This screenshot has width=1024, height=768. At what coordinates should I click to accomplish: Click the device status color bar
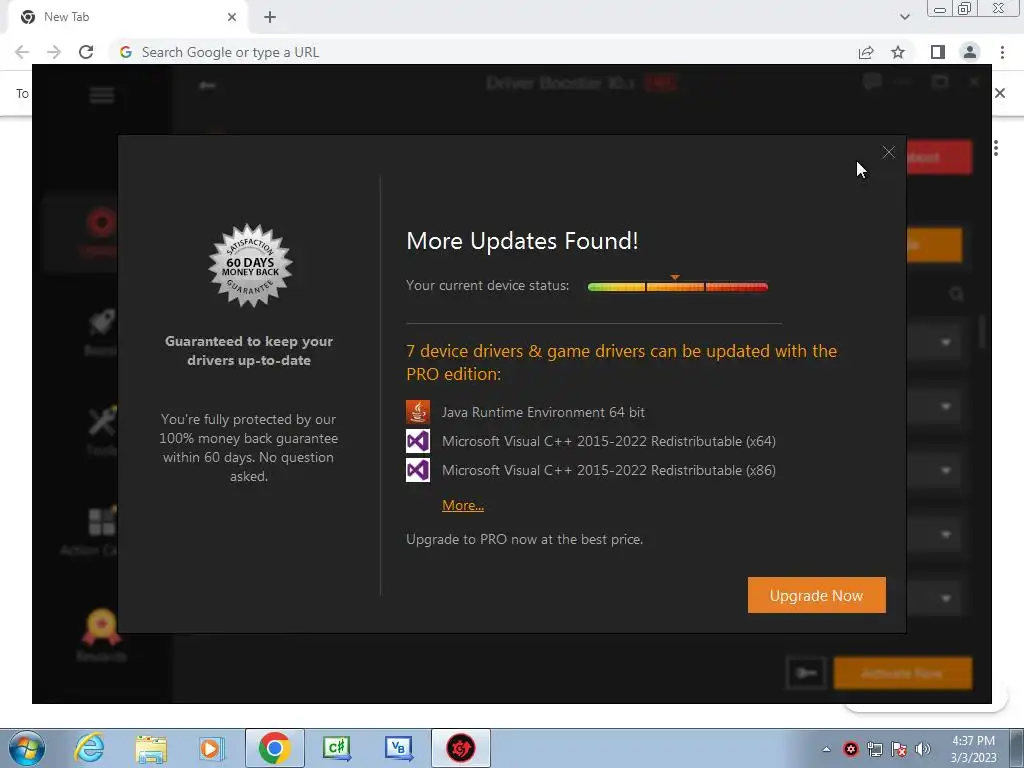(677, 287)
